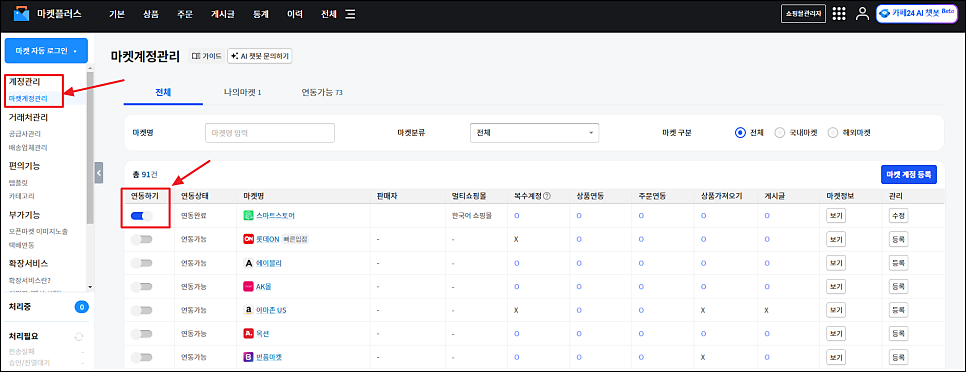Viewport: 966px width, 372px height.
Task: Click 등록 button in AK몰 row
Action: [x=898, y=286]
